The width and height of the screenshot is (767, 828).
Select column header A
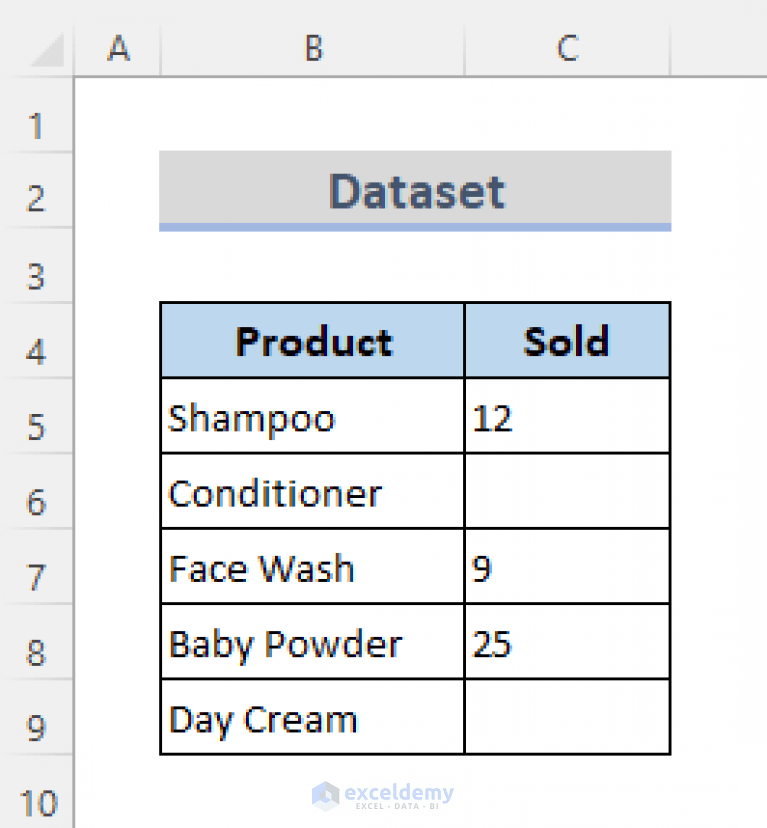tap(118, 48)
